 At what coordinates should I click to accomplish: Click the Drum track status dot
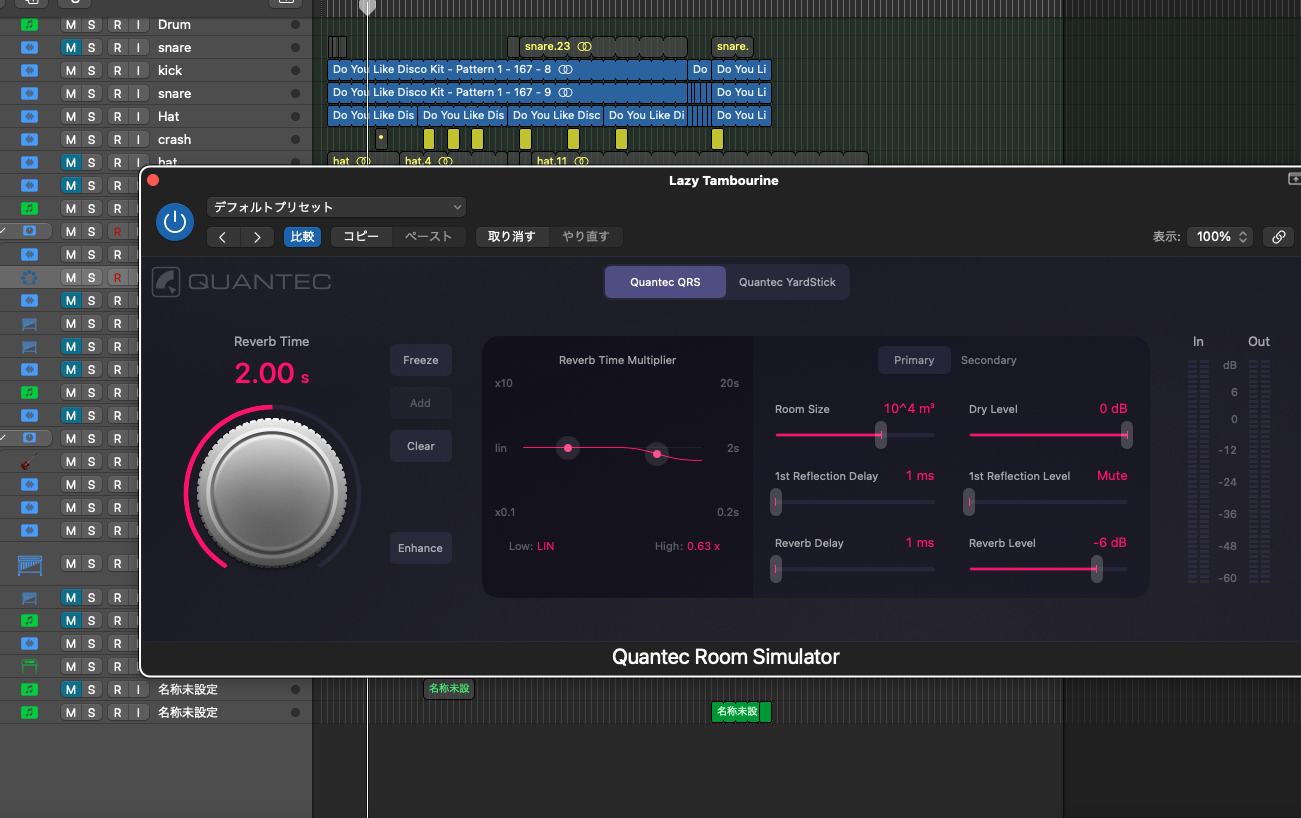295,24
